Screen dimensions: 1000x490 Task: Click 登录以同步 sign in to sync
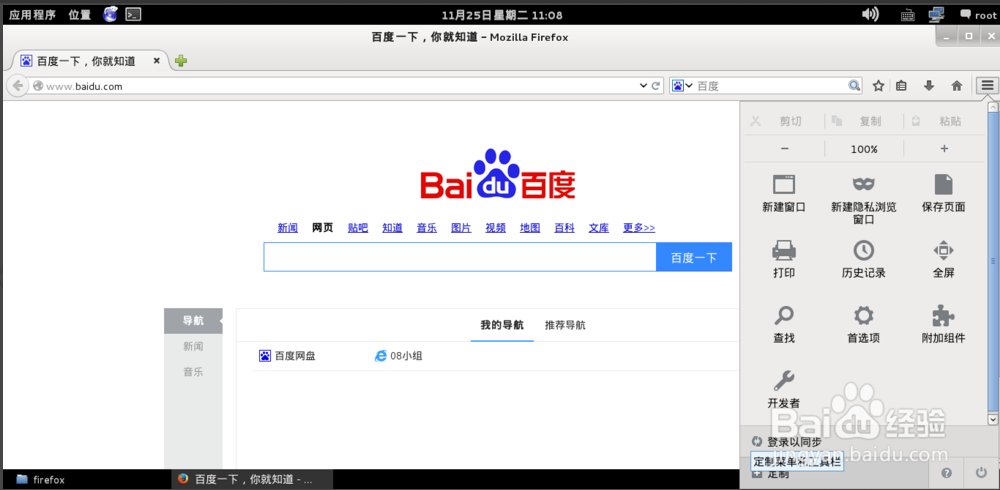tap(787, 442)
